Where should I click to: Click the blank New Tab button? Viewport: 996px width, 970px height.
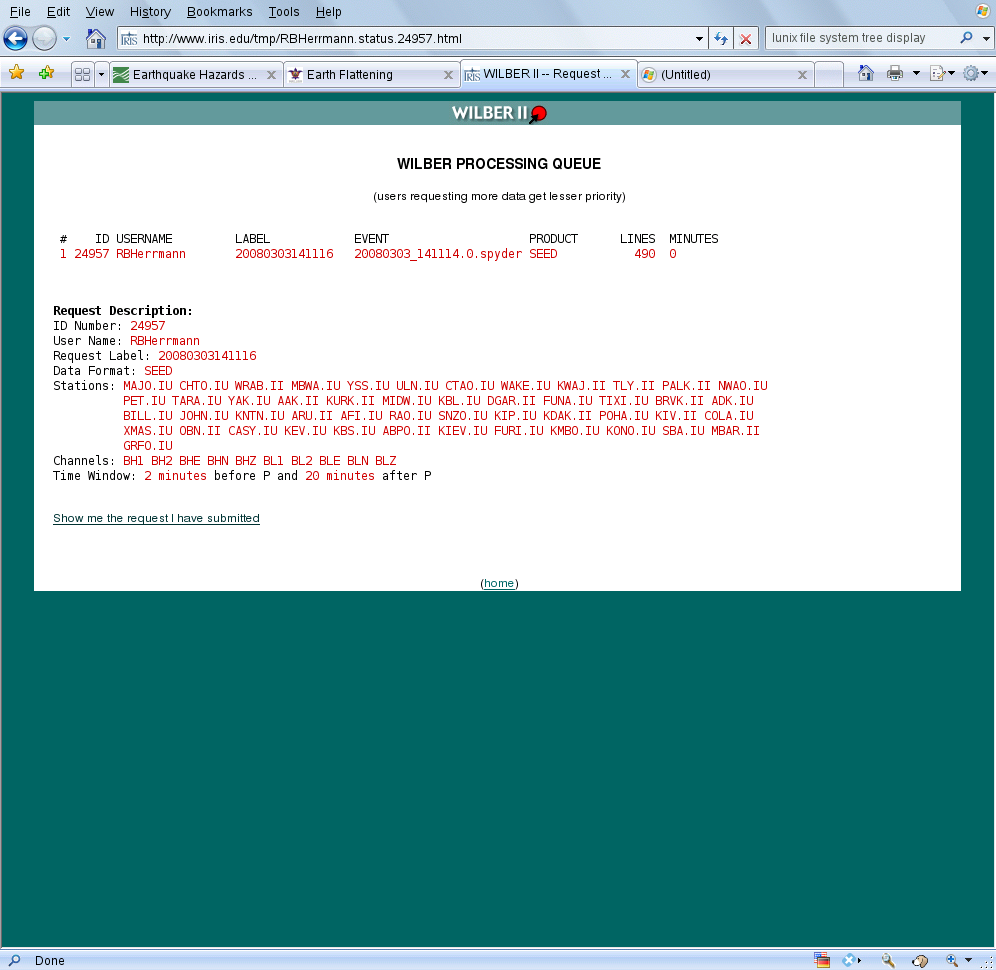pos(828,74)
